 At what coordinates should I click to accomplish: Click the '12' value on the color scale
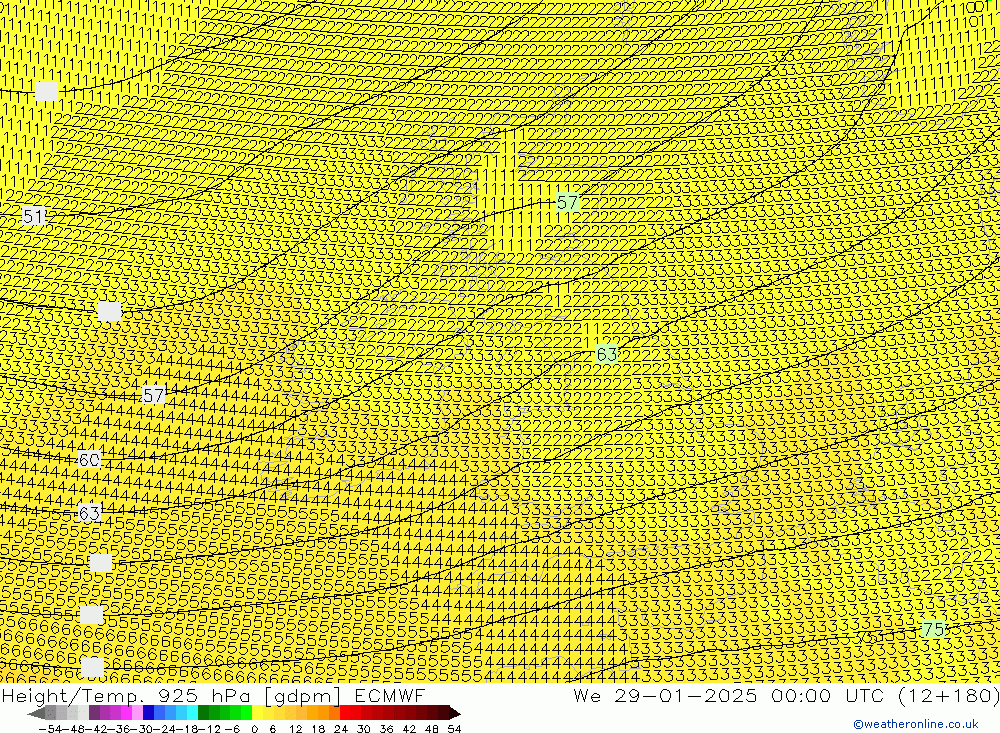(x=296, y=729)
